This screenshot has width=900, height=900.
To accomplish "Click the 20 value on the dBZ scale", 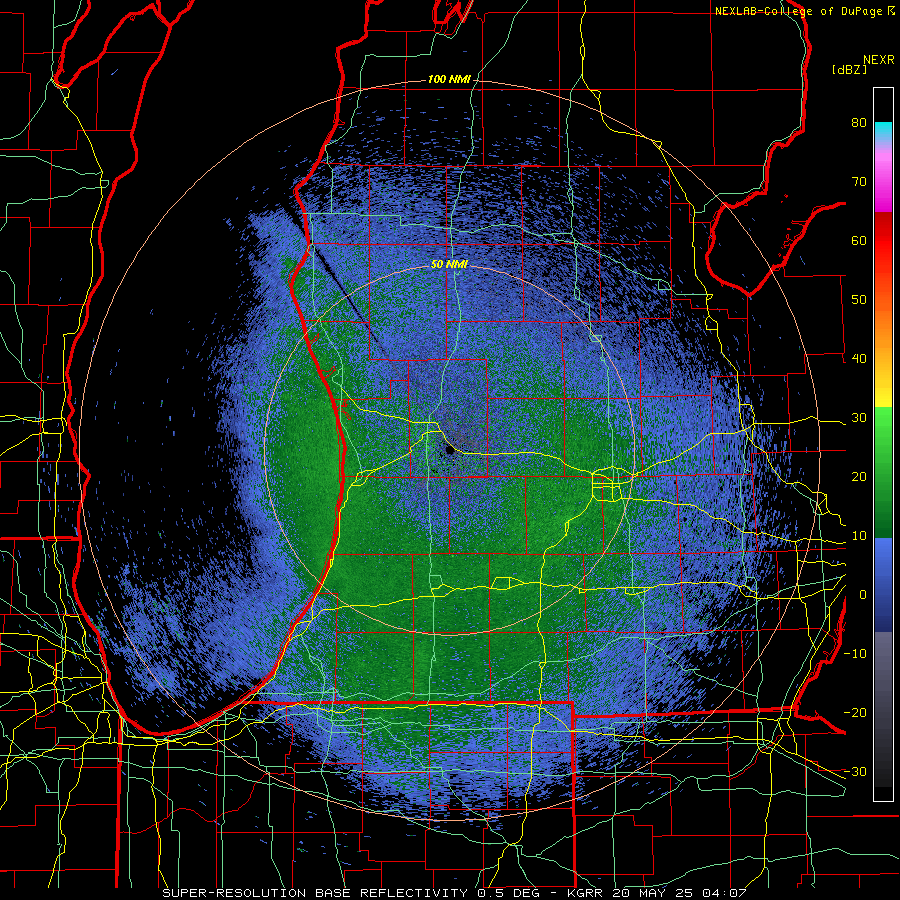I will point(859,476).
